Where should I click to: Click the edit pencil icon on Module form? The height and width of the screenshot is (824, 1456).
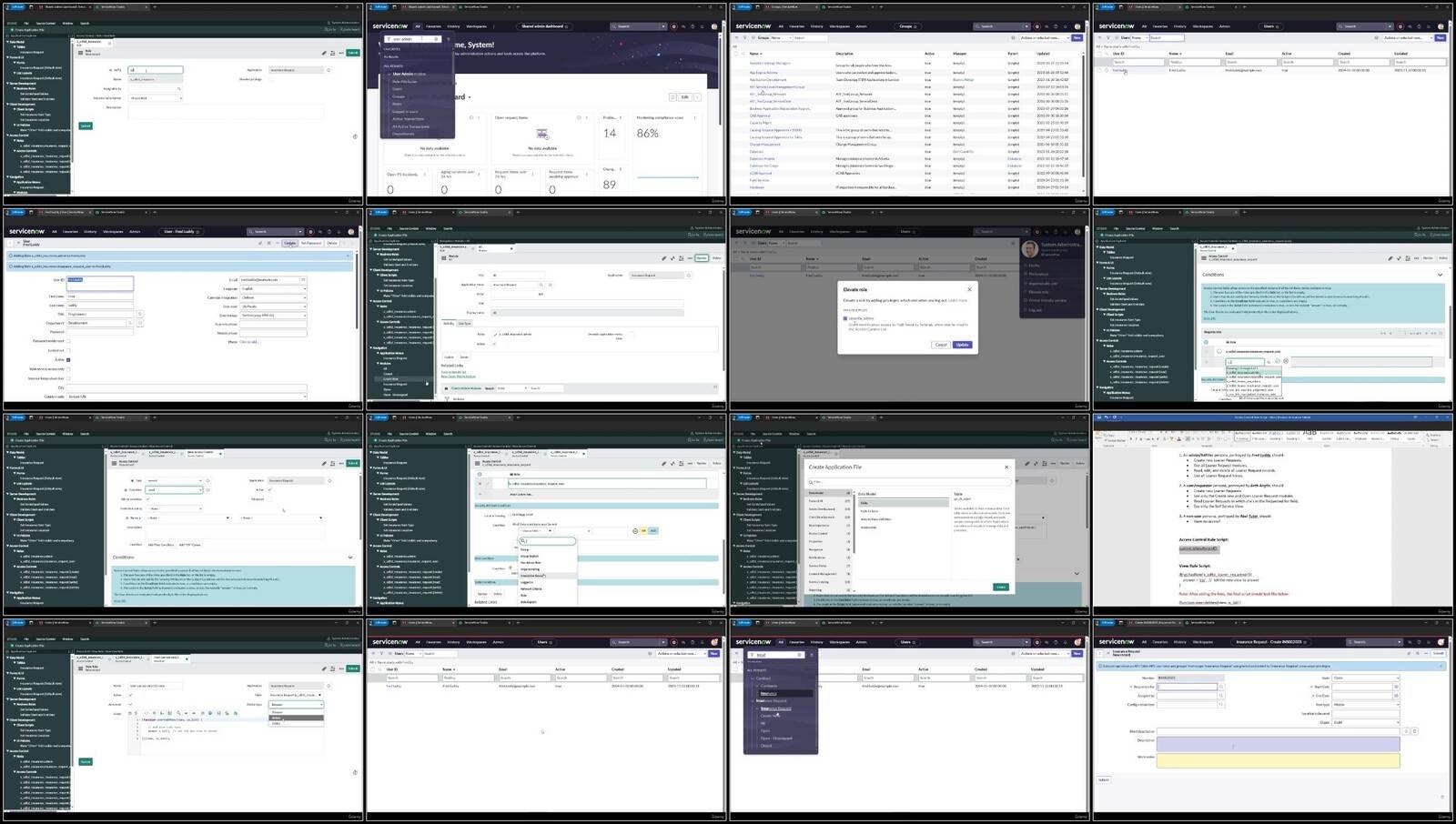[x=664, y=258]
